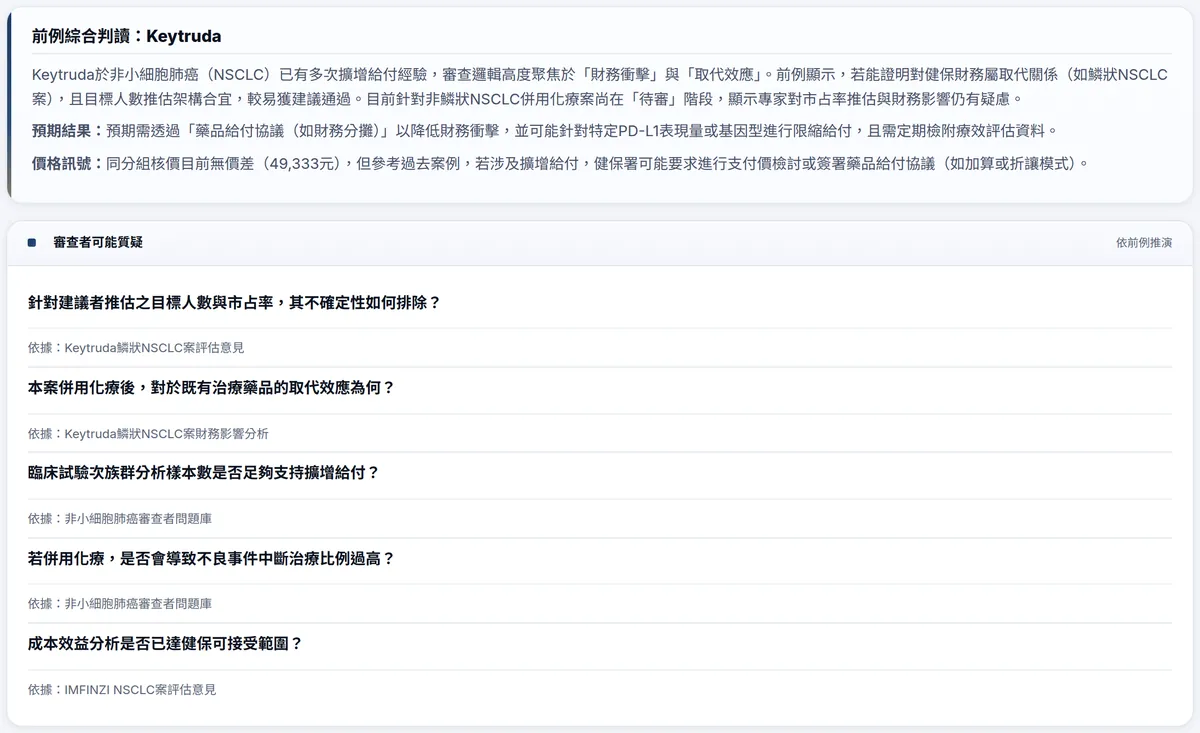Viewport: 1200px width, 733px height.
Task: Click the 依前例推演 label
Action: click(x=1144, y=243)
